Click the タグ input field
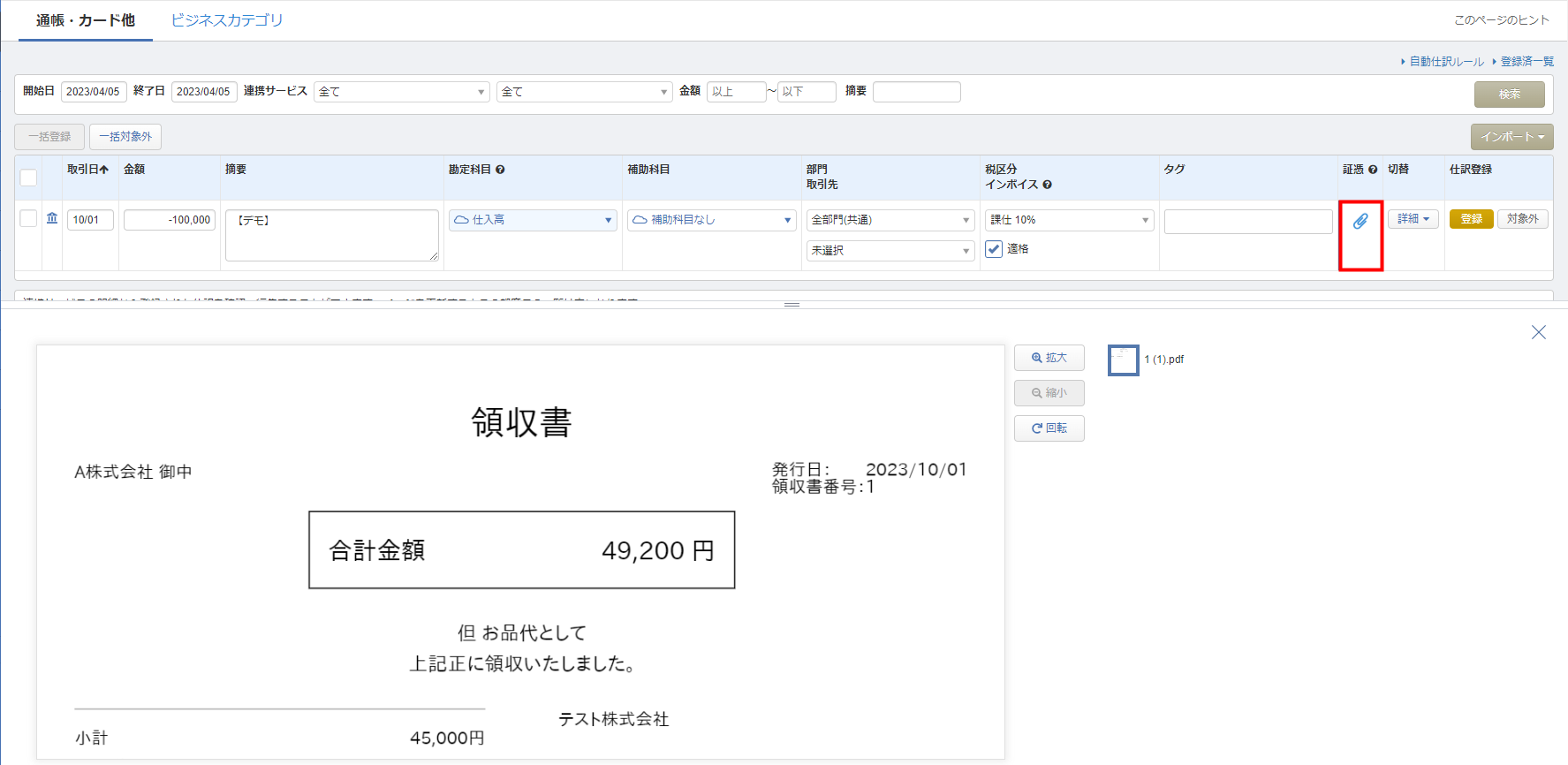This screenshot has height=765, width=1568. click(x=1248, y=222)
